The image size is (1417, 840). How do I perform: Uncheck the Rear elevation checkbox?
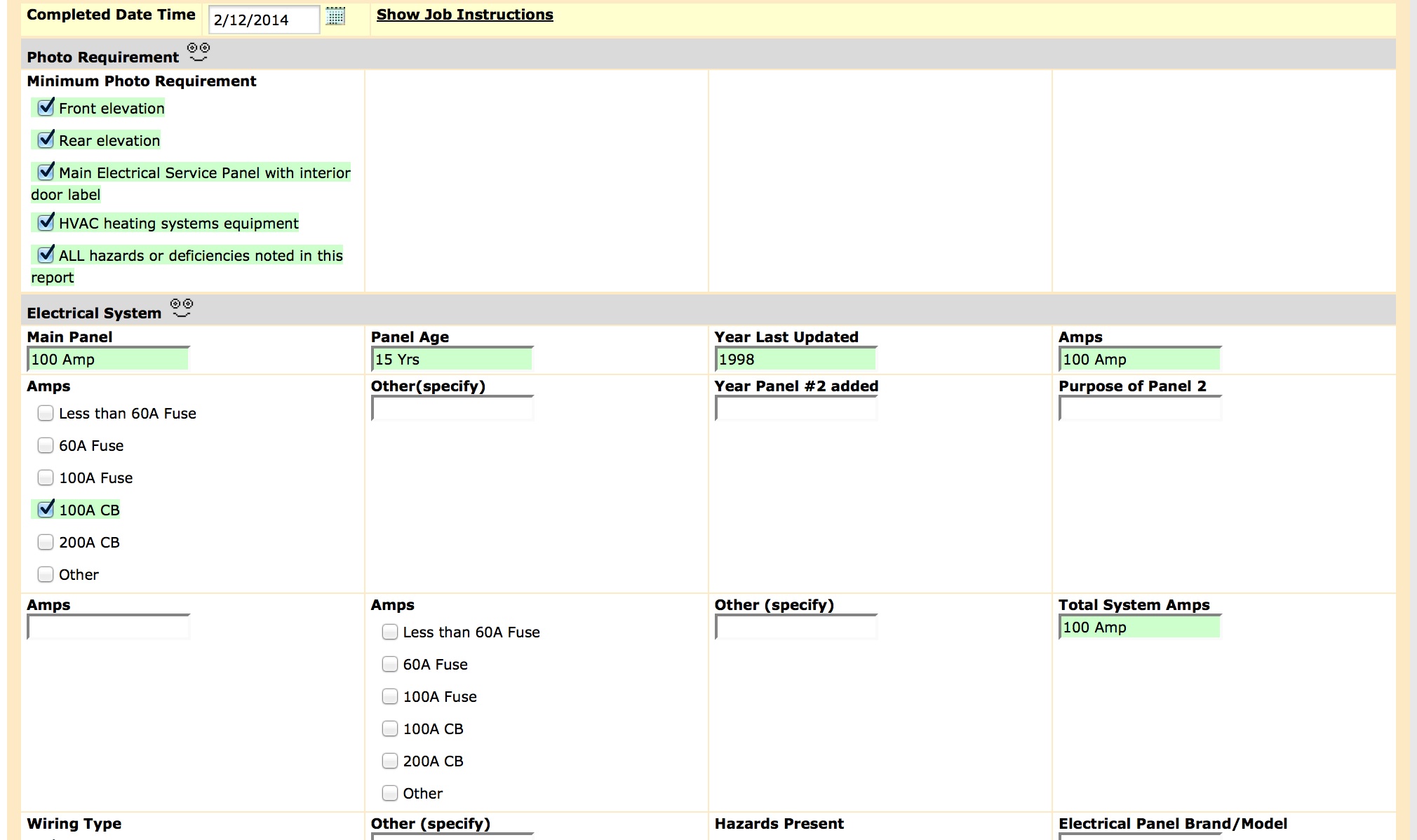pyautogui.click(x=46, y=140)
